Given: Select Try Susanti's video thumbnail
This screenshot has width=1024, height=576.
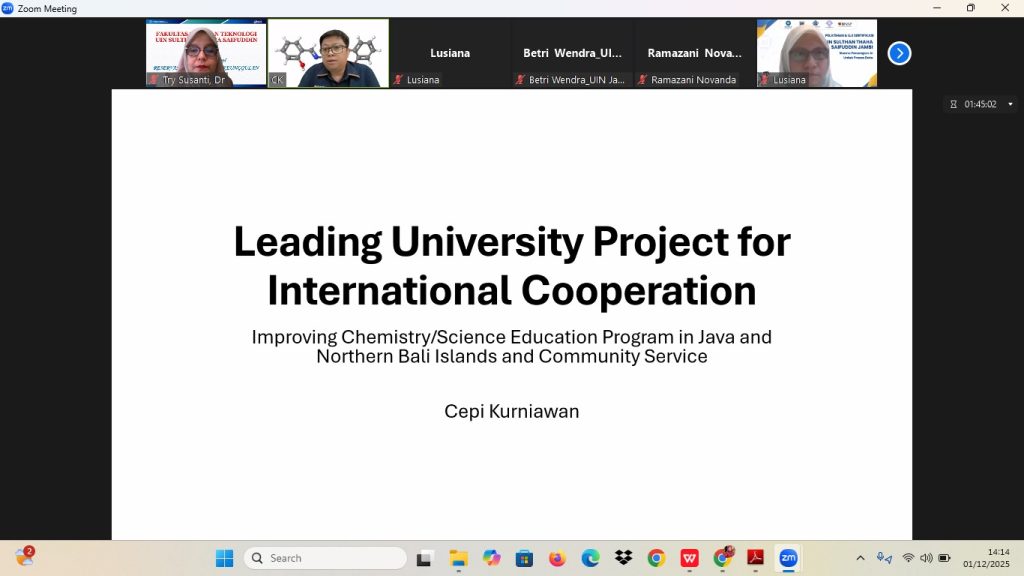Looking at the screenshot, I should tap(206, 53).
